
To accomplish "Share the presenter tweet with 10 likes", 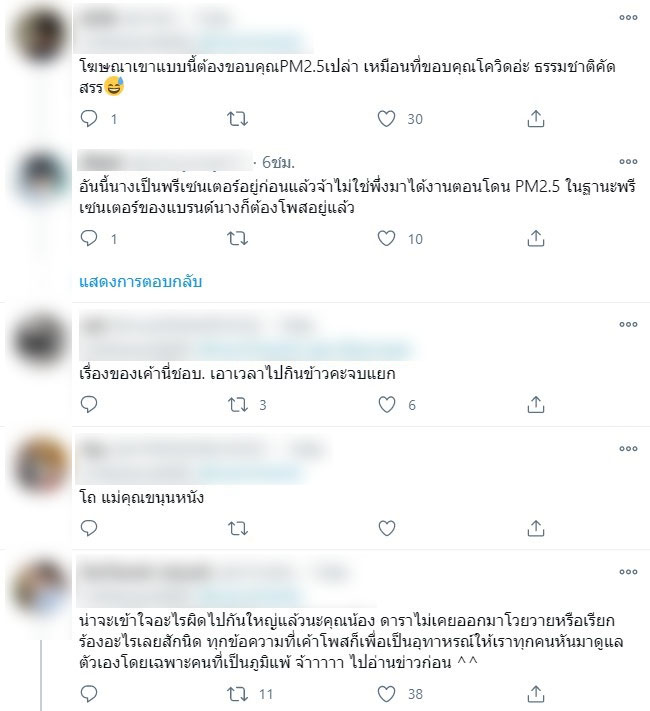I will (536, 238).
